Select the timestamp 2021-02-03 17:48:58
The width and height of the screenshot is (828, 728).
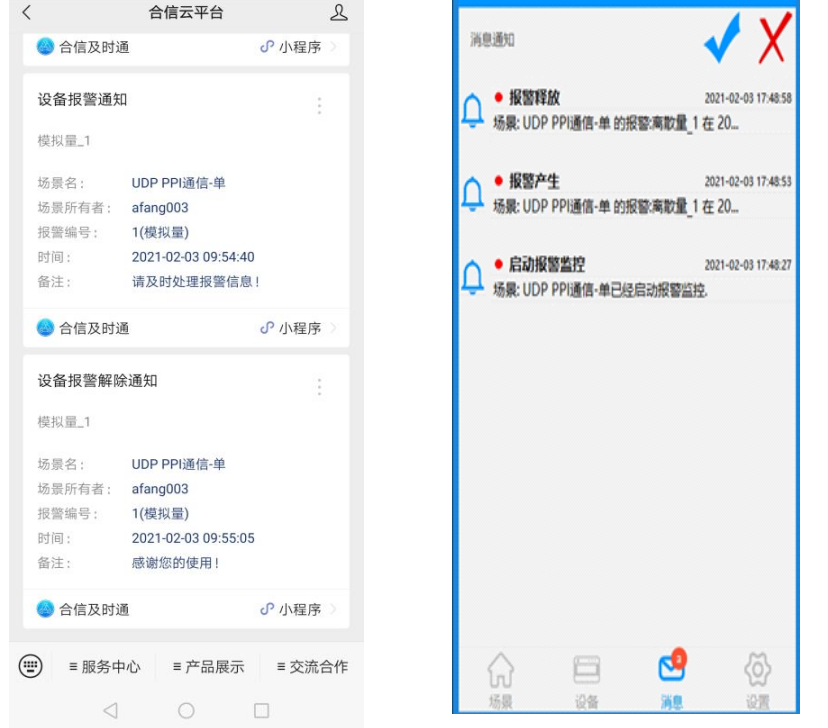point(748,98)
